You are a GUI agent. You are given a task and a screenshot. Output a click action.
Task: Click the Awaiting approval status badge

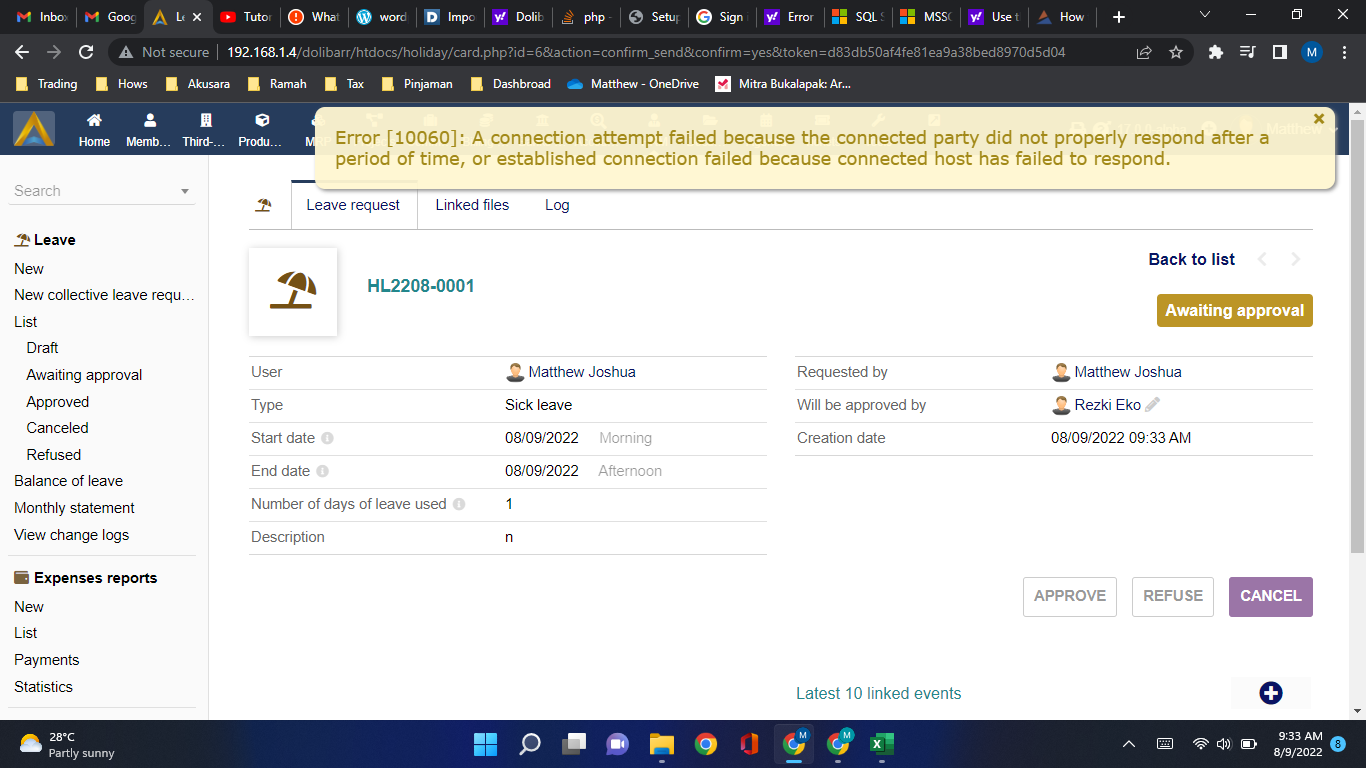[x=1235, y=310]
